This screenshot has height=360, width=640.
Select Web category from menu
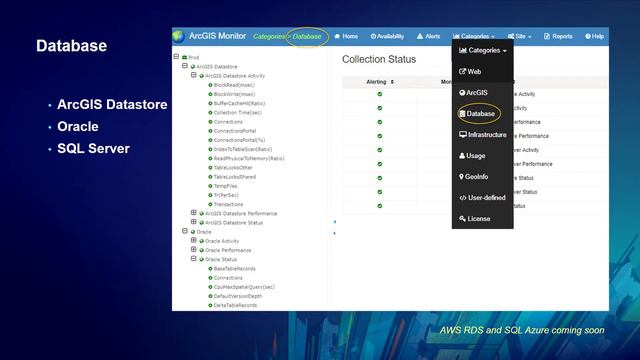click(470, 71)
